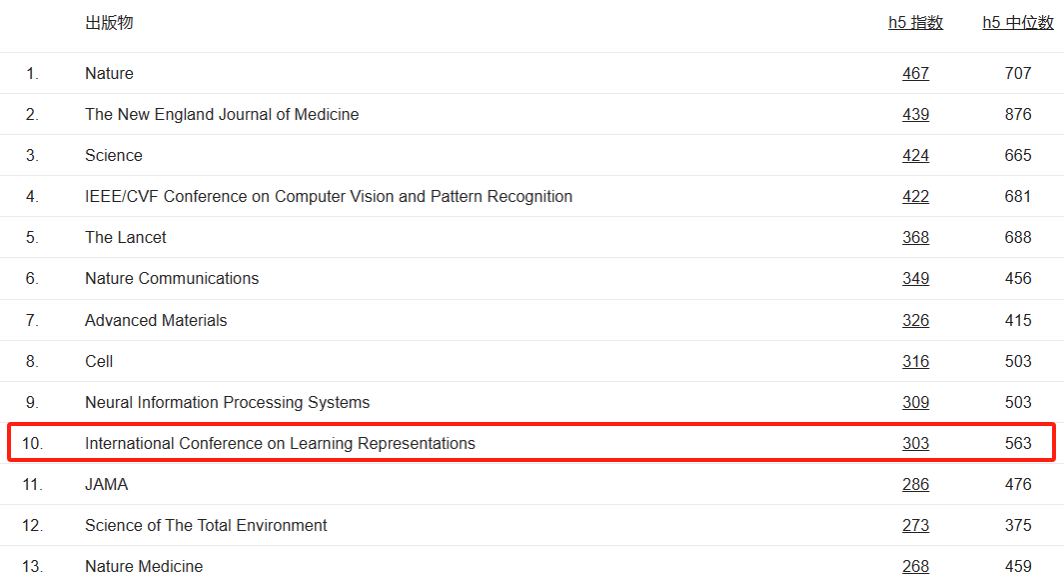The width and height of the screenshot is (1064, 585).
Task: Click the Nature Communications publication name
Action: click(172, 278)
